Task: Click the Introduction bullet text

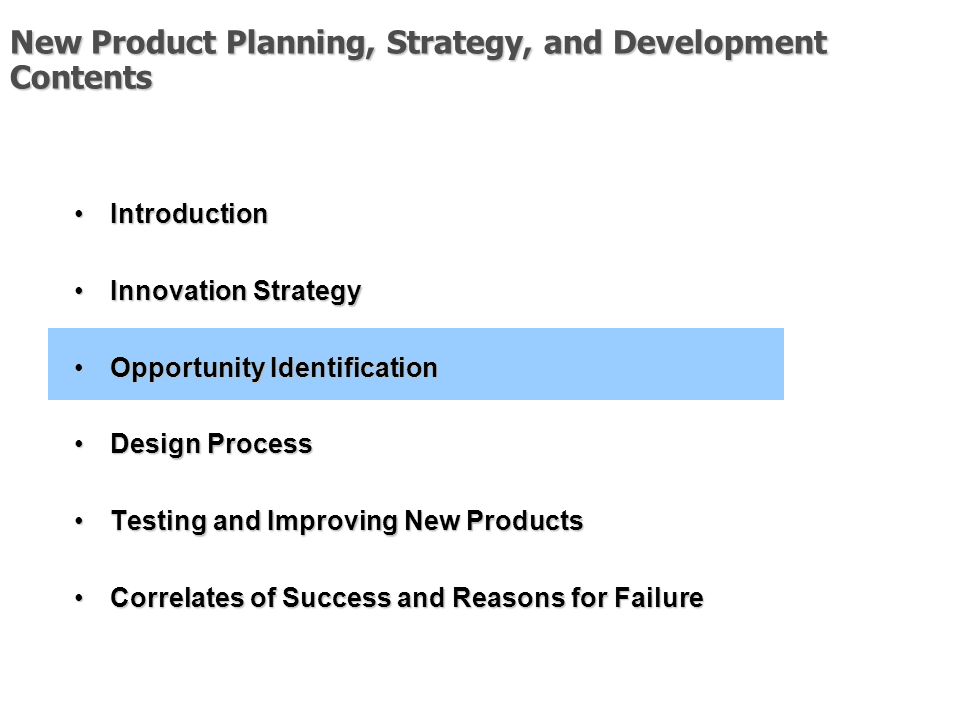Action: coord(189,214)
